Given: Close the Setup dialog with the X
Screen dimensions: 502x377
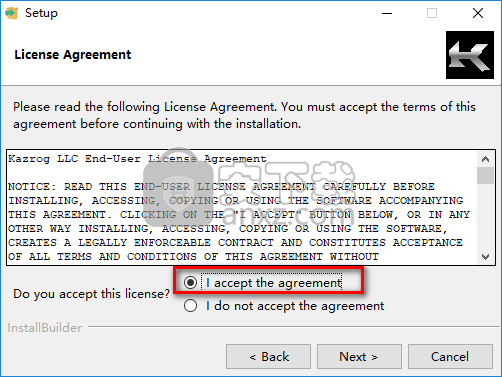Looking at the screenshot, I should [x=478, y=13].
